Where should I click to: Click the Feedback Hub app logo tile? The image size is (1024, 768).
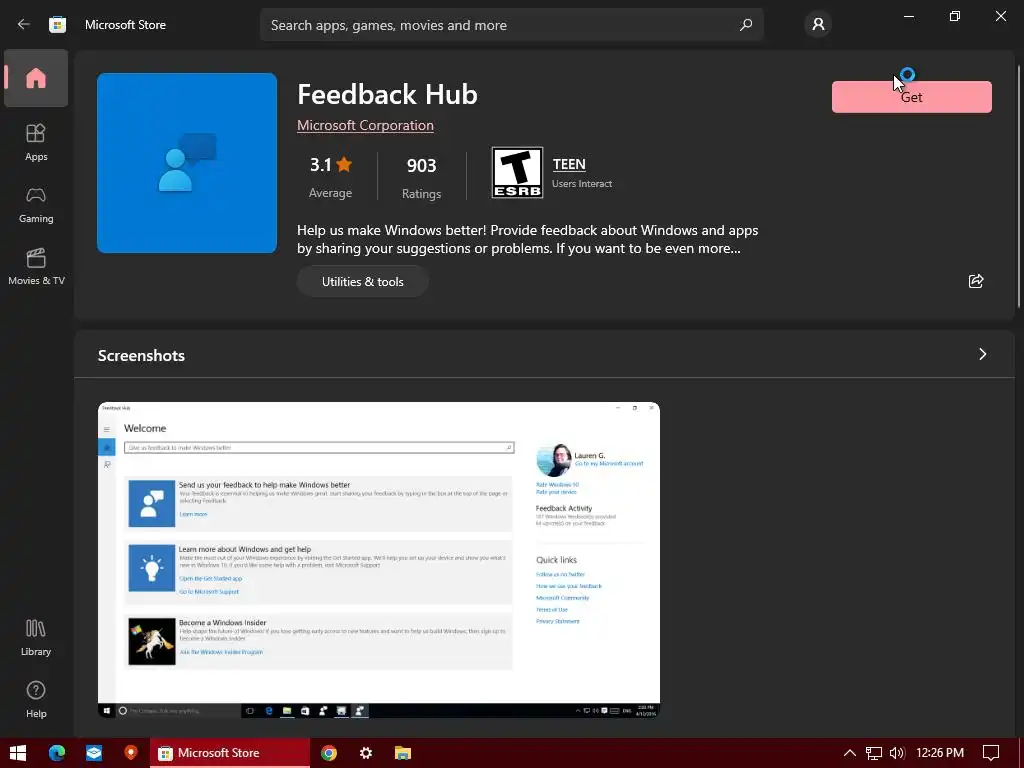pos(187,163)
